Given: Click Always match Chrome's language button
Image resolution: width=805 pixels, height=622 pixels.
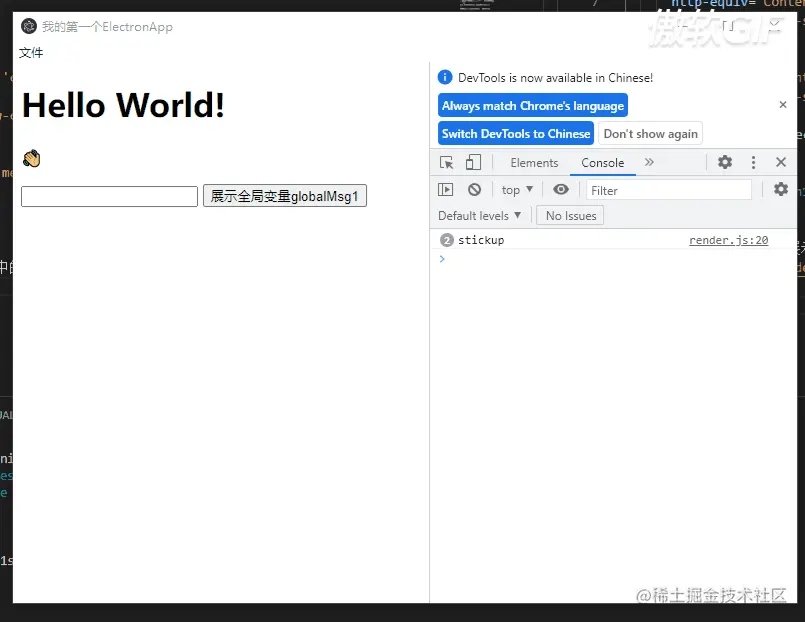Looking at the screenshot, I should [x=532, y=105].
